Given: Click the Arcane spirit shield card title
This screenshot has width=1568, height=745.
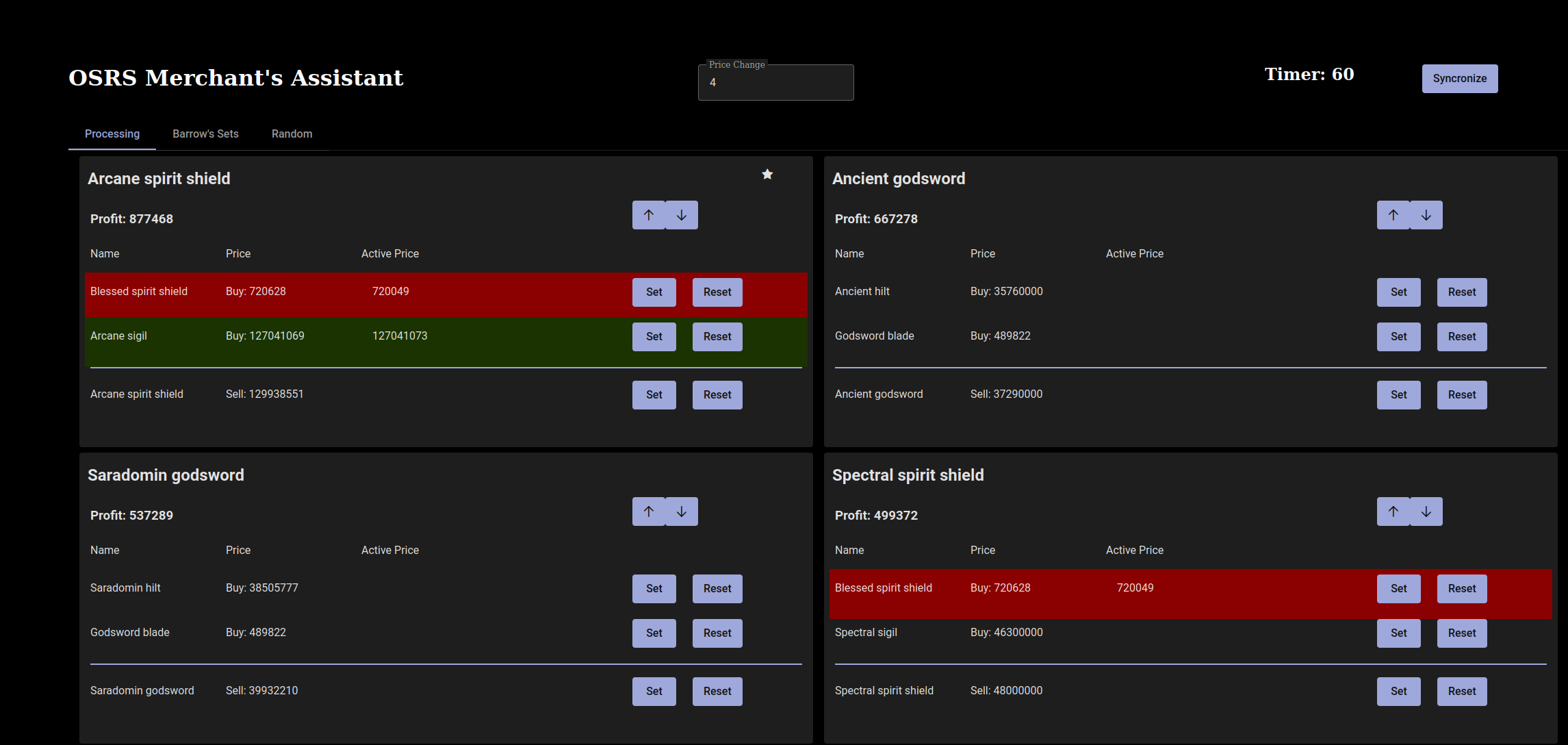Looking at the screenshot, I should (159, 179).
